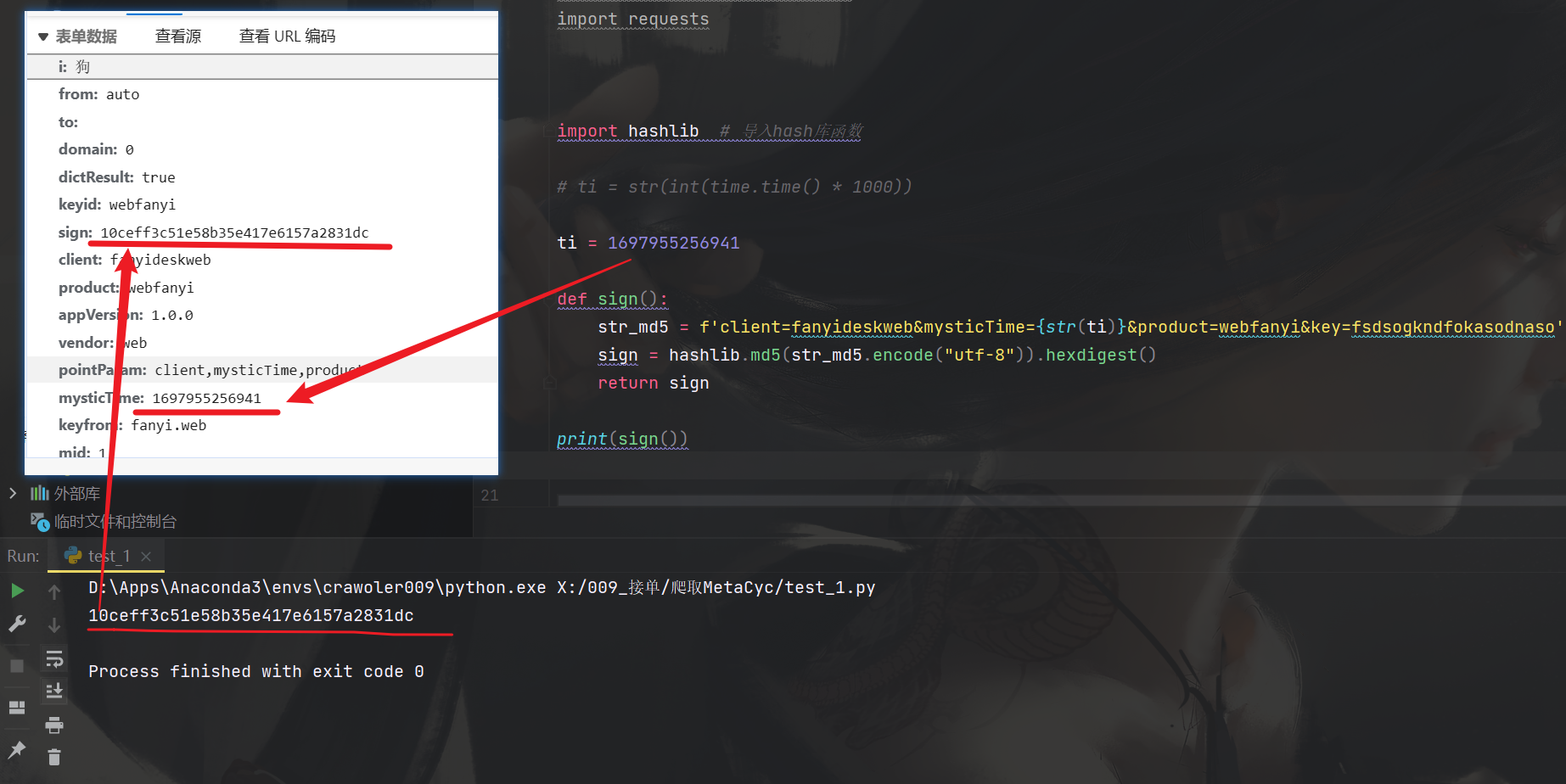Click the 'to:' form data row

pos(262,122)
